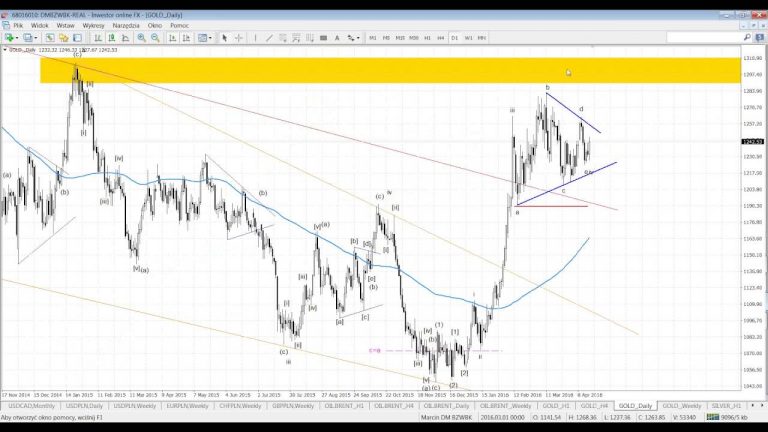768x432 pixels.
Task: Expand the Arrows tool dropdown
Action: pyautogui.click(x=359, y=38)
